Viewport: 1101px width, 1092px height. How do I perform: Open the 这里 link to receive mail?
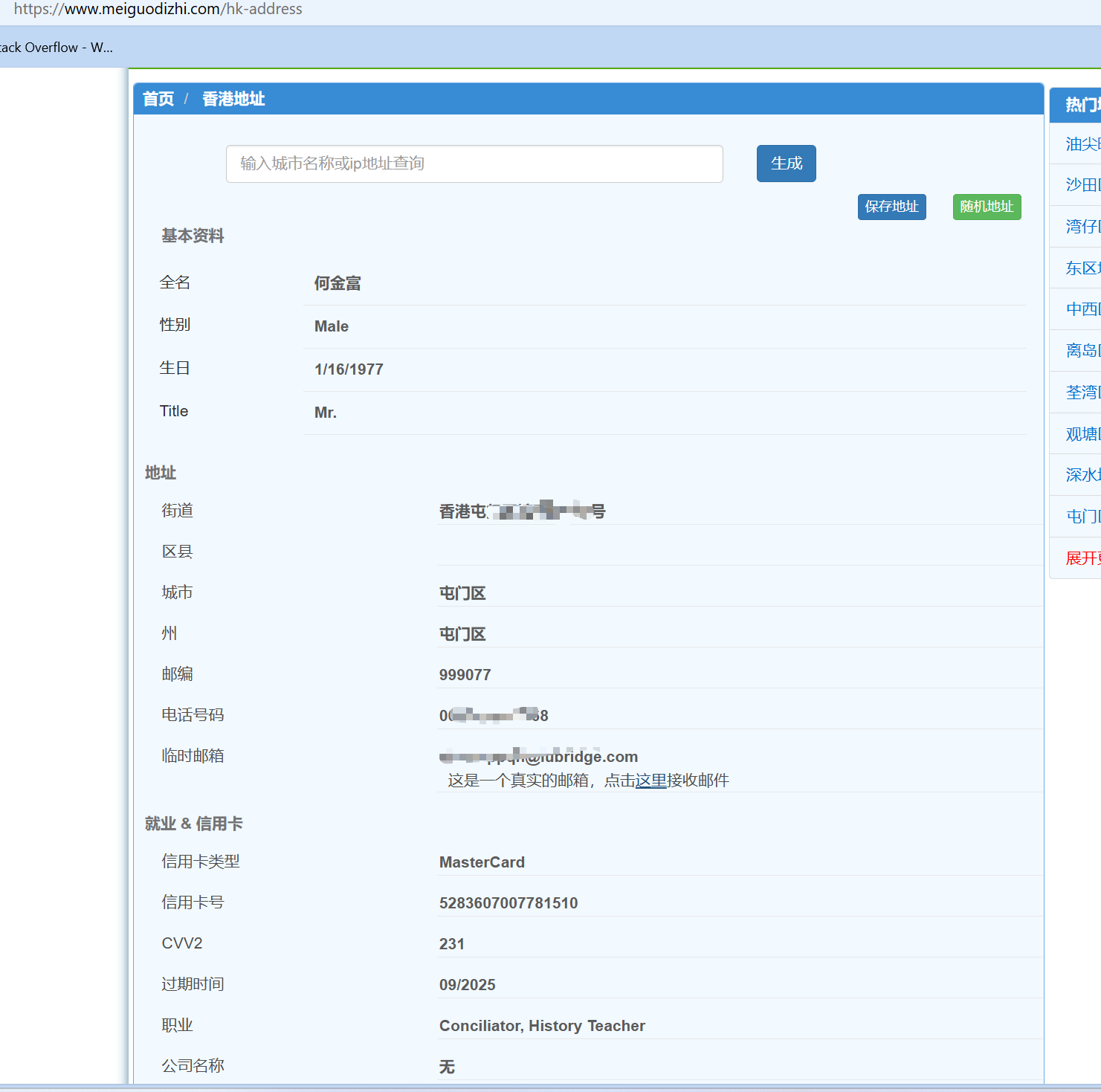tap(650, 781)
